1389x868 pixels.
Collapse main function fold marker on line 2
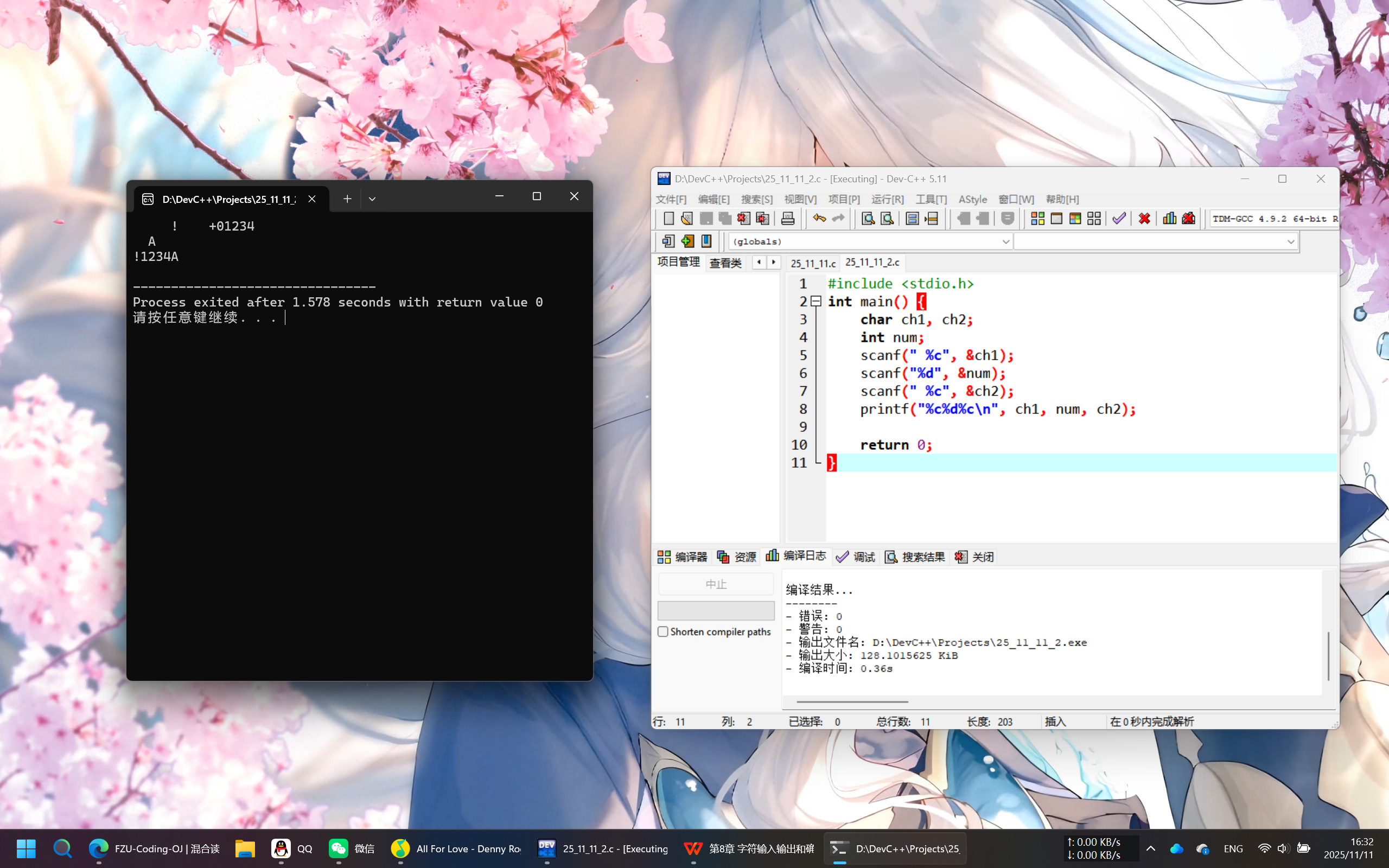(x=816, y=301)
